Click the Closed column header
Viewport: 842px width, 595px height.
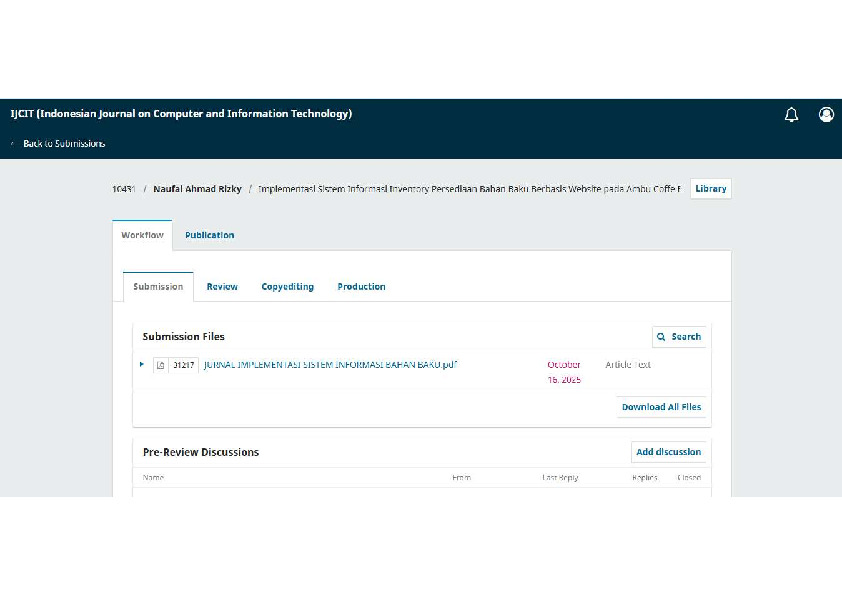click(x=689, y=477)
